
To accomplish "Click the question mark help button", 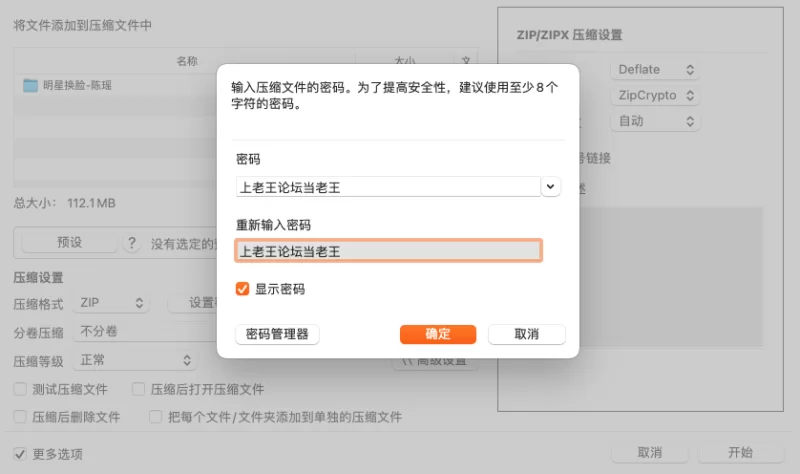I will [131, 243].
